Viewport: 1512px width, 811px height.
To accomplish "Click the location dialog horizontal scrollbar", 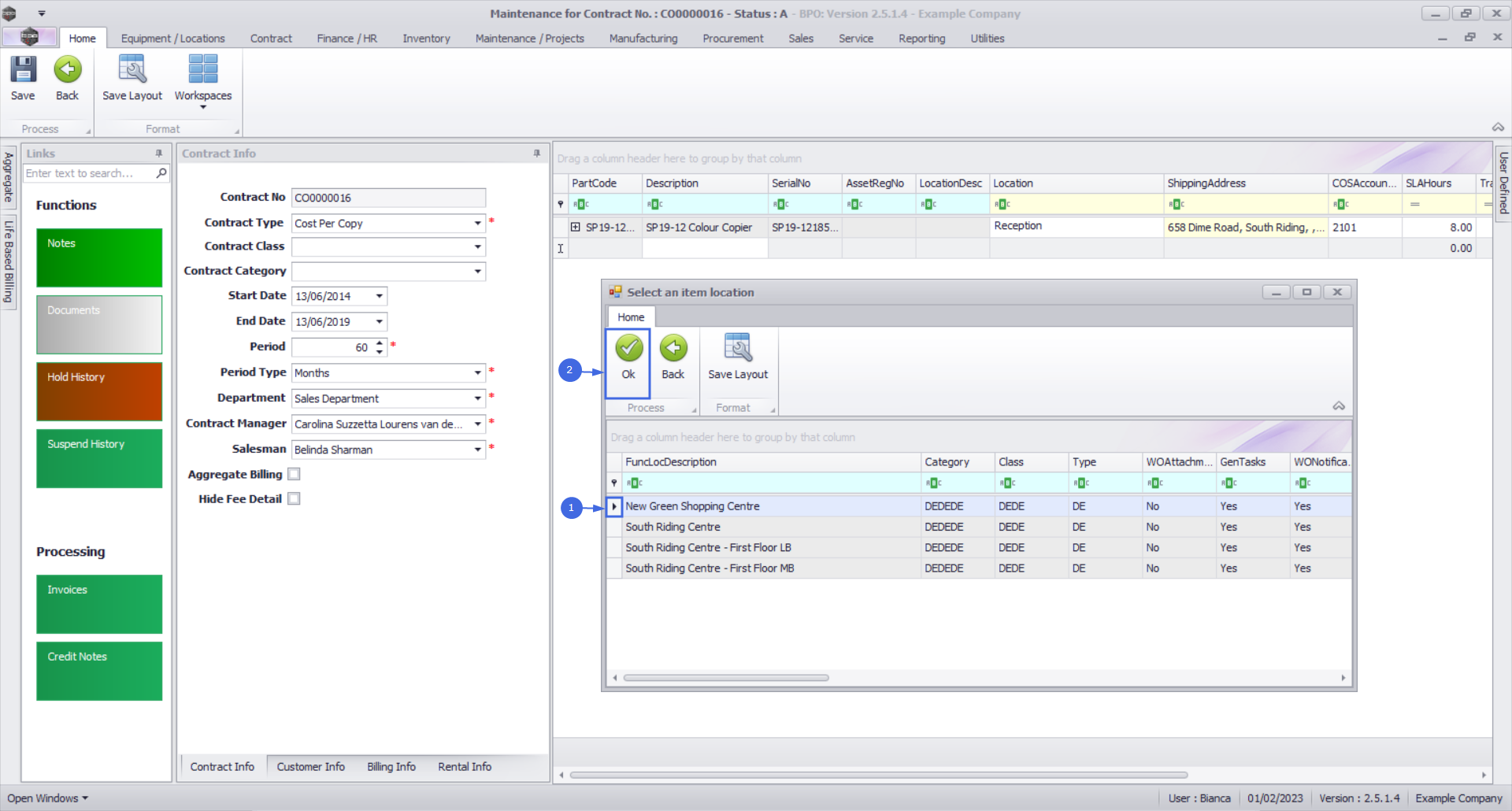I will [725, 678].
